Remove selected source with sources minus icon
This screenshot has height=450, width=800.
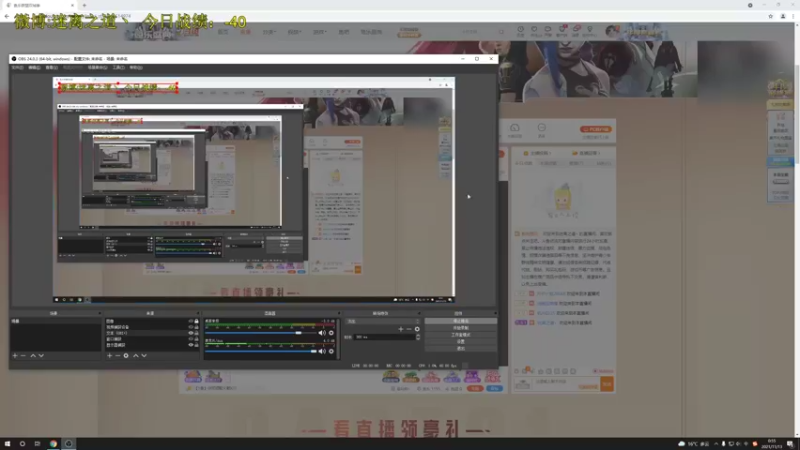117,356
